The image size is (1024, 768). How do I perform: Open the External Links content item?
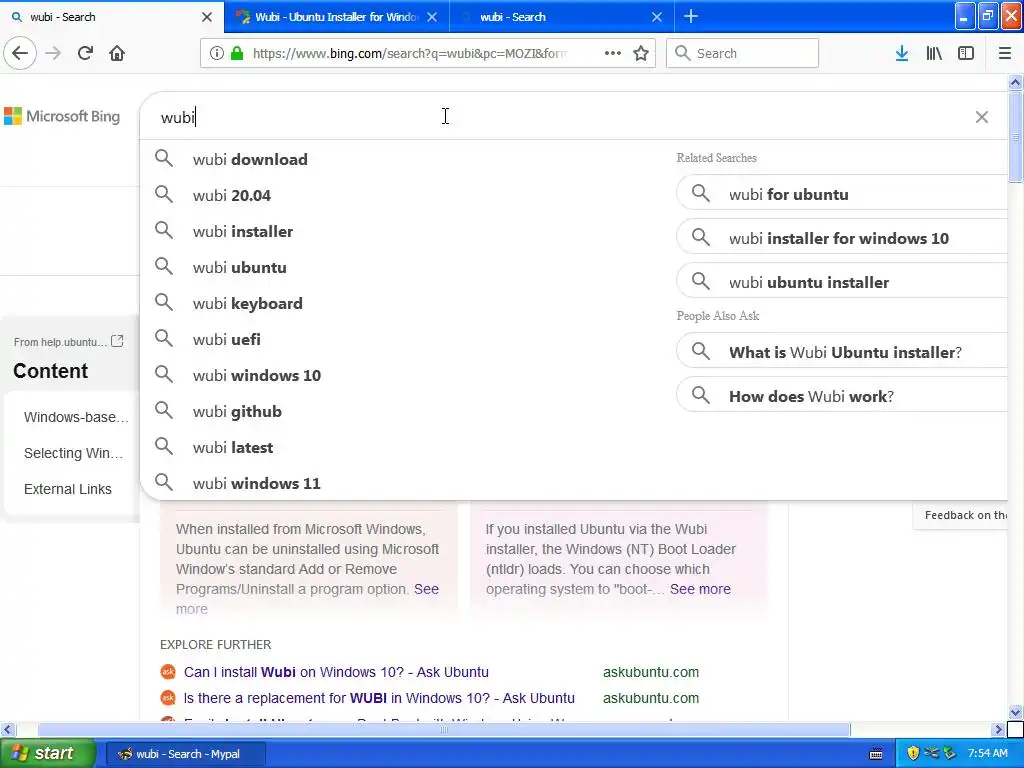coord(68,488)
